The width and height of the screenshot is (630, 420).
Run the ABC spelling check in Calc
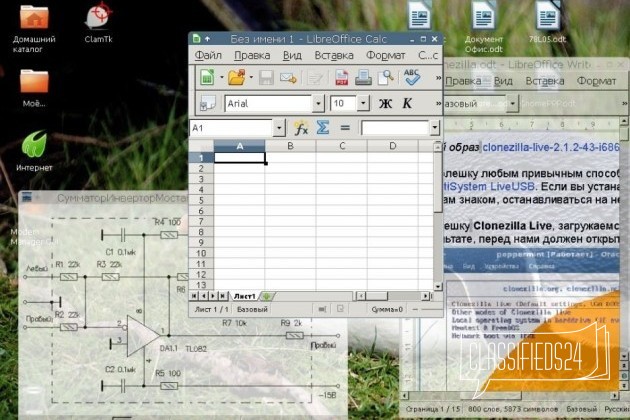tap(412, 77)
